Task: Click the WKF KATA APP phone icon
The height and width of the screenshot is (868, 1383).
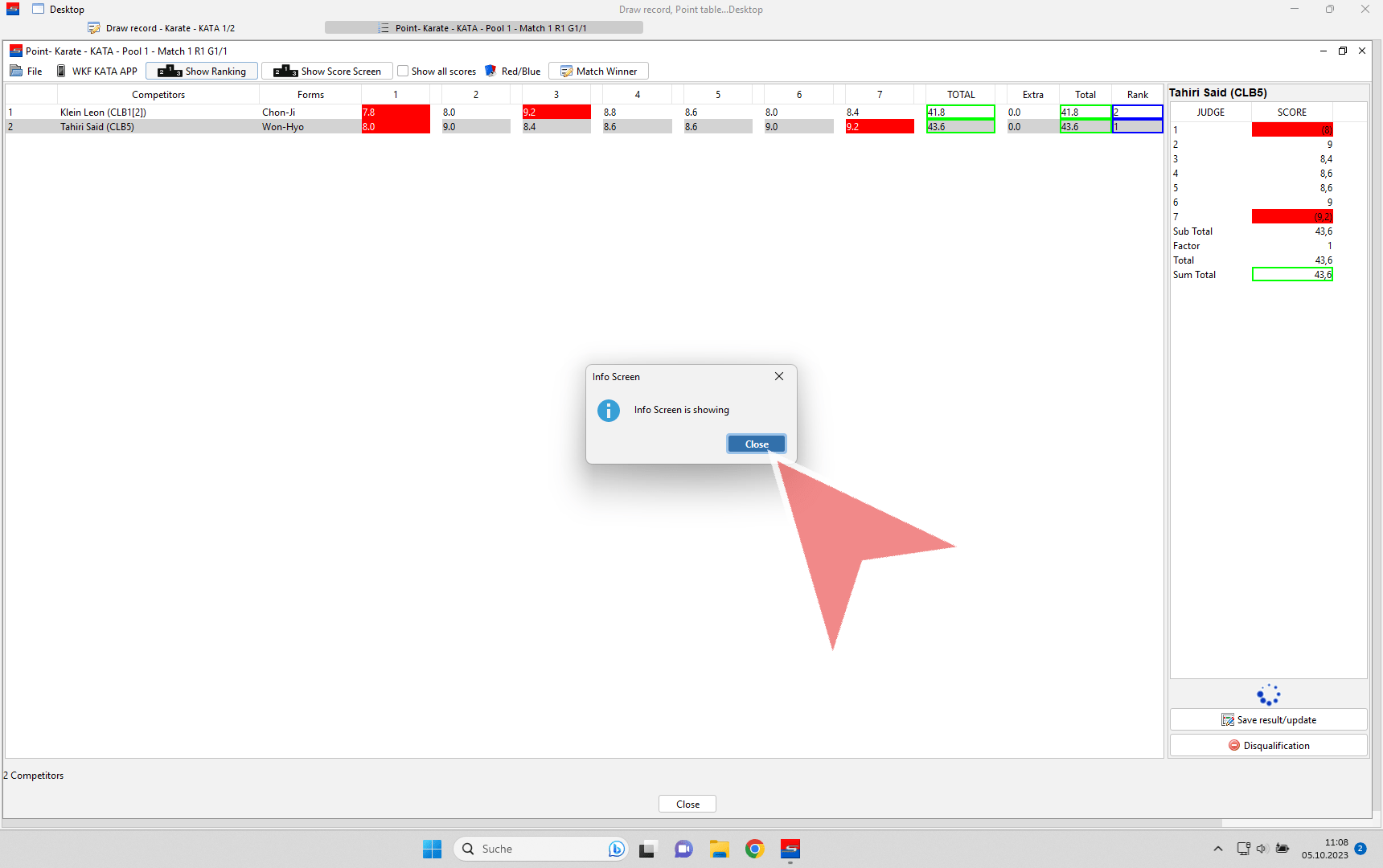Action: point(61,72)
